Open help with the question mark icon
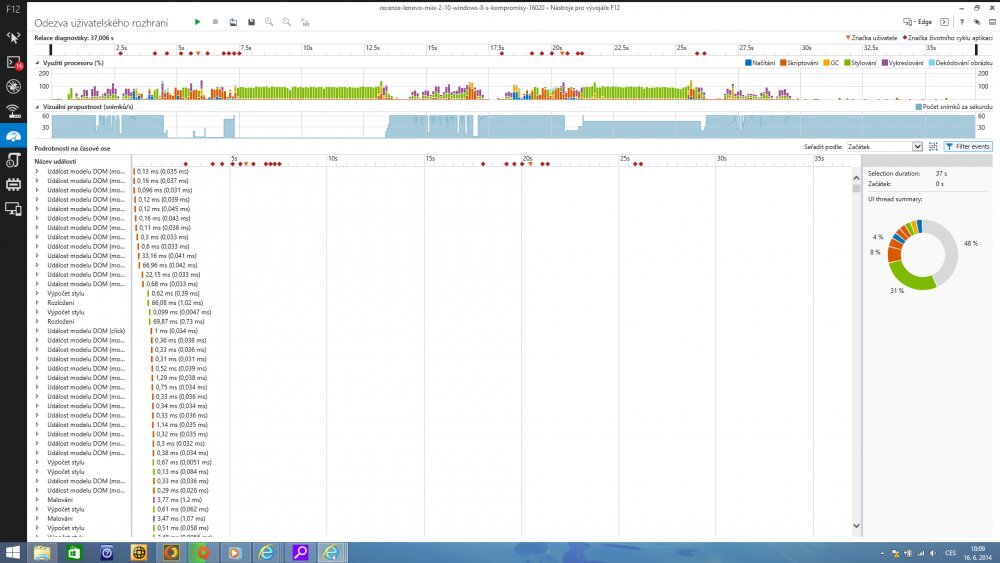 962,22
